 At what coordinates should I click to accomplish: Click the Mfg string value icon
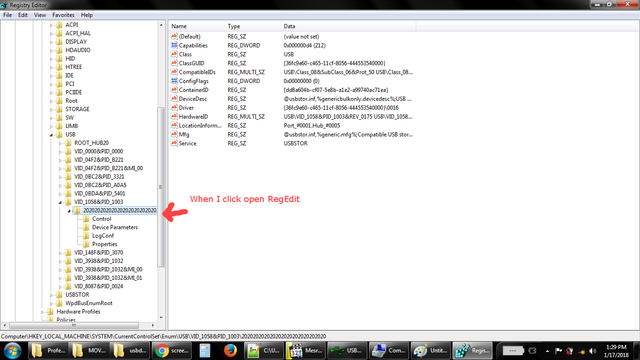[x=174, y=134]
